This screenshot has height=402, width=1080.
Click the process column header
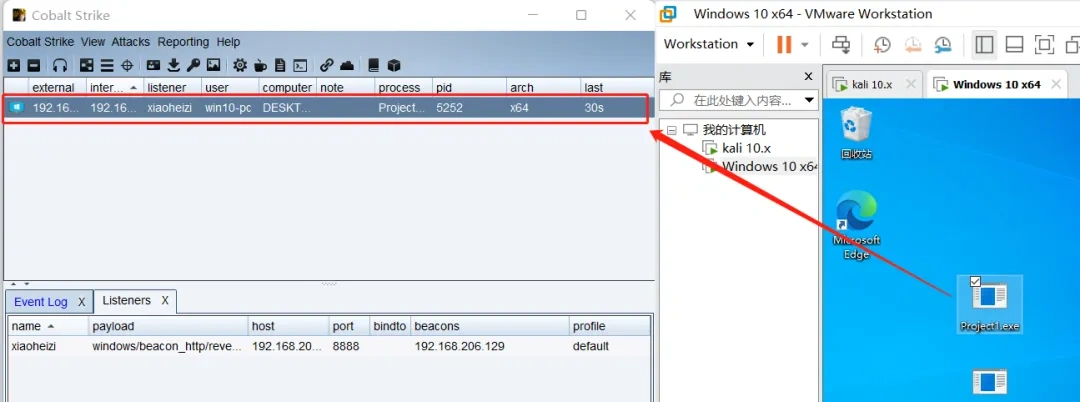coord(404,87)
